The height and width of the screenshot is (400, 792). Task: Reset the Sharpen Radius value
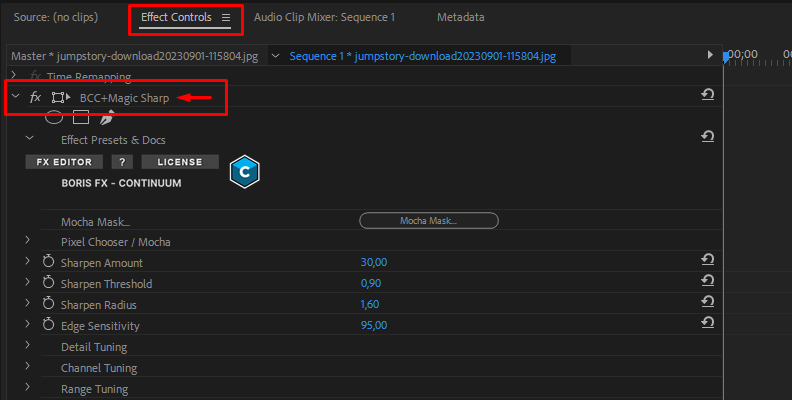pos(708,302)
